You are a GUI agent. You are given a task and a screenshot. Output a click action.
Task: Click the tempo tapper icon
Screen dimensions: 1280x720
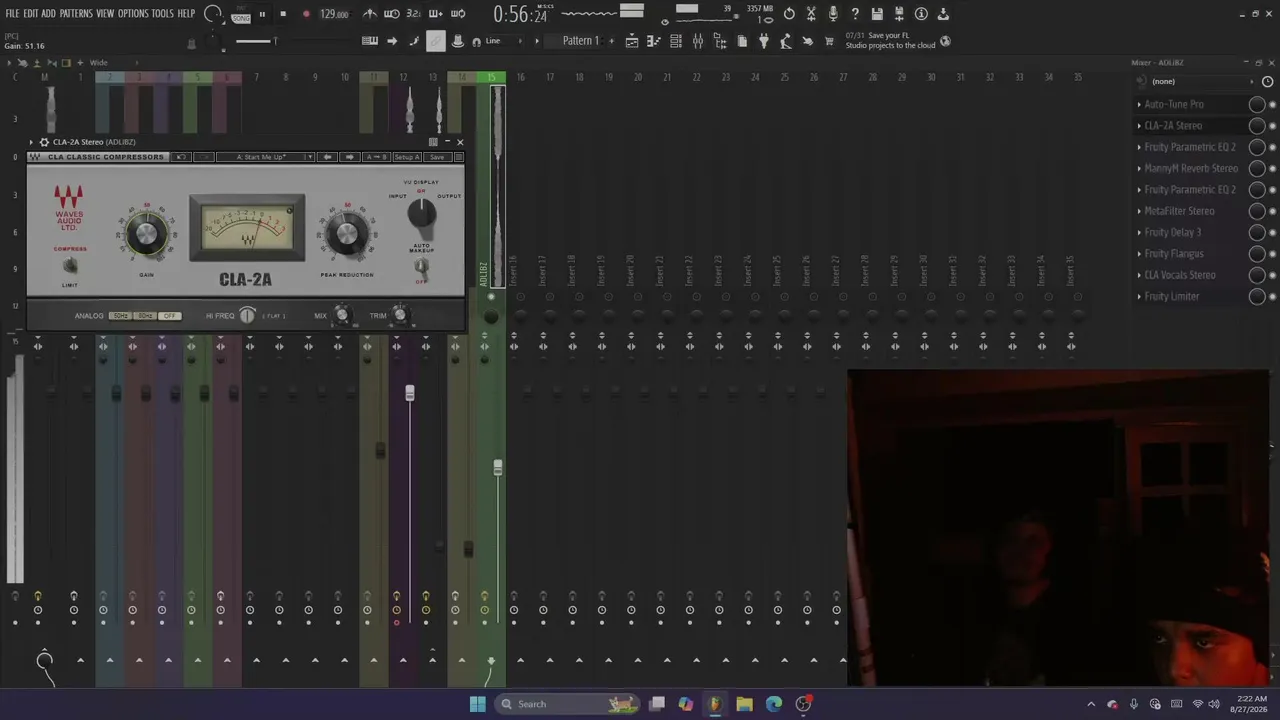click(786, 41)
